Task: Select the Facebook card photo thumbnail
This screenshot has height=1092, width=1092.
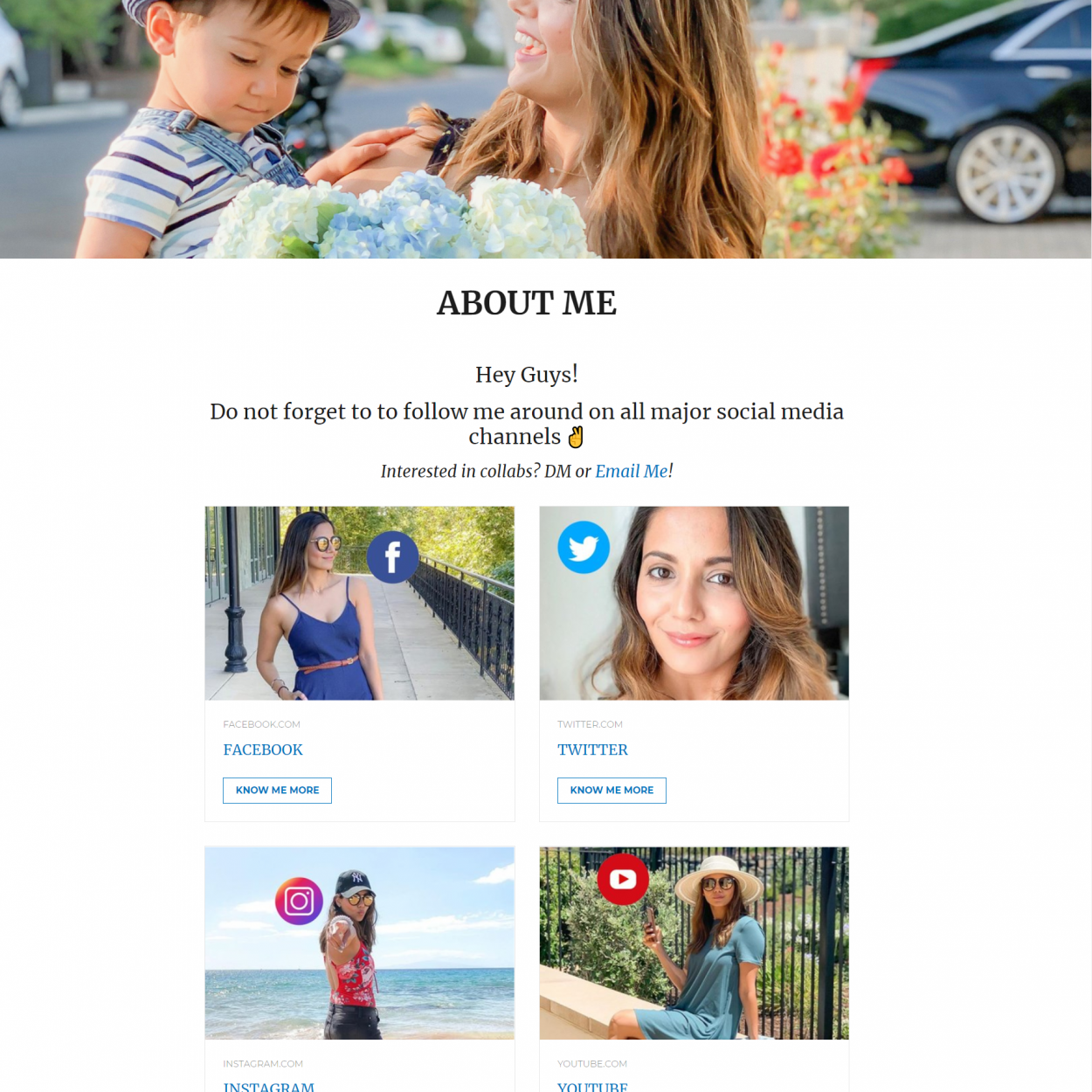Action: (360, 603)
